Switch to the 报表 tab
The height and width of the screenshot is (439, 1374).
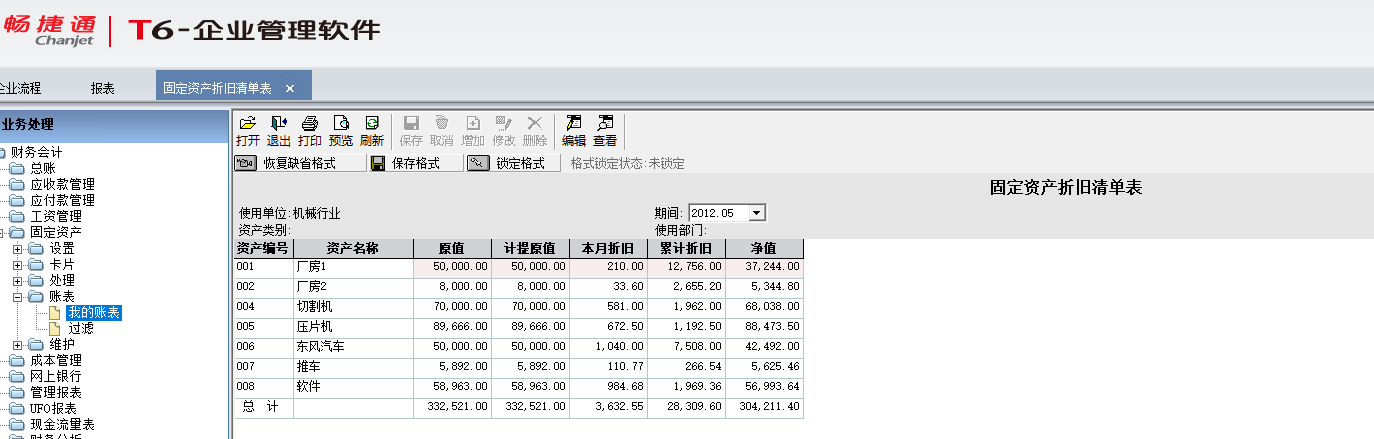(103, 88)
